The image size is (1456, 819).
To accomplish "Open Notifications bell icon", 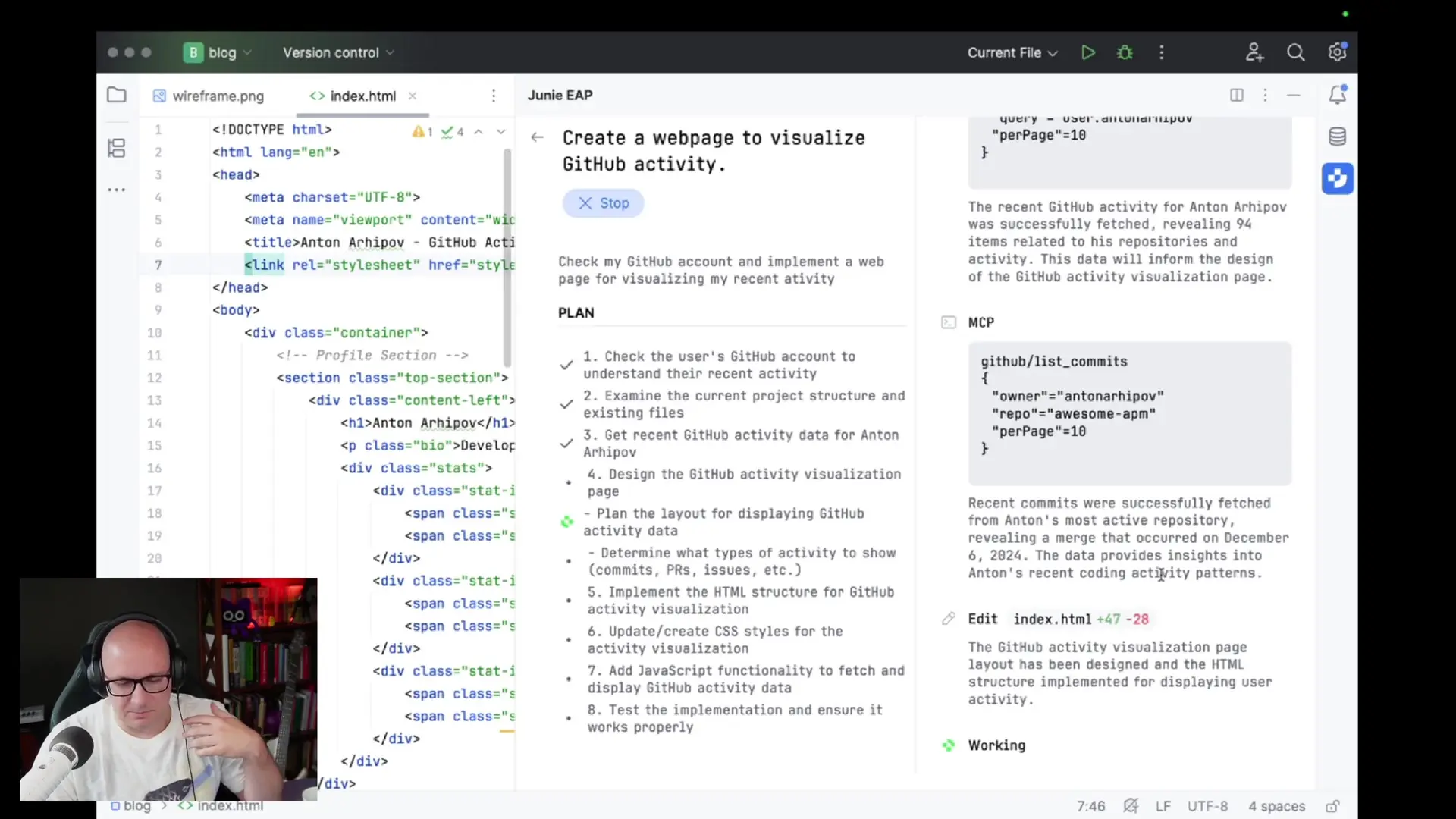I will (x=1338, y=95).
